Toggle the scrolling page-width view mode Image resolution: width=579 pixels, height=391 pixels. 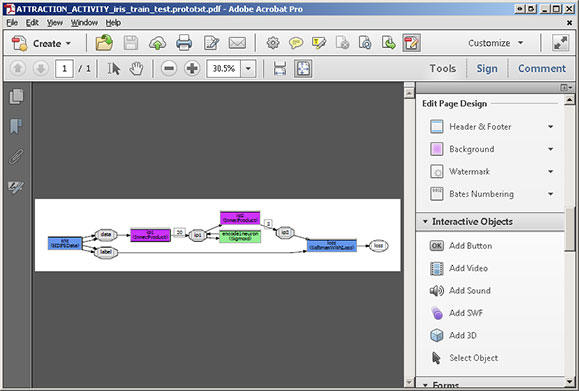[280, 69]
